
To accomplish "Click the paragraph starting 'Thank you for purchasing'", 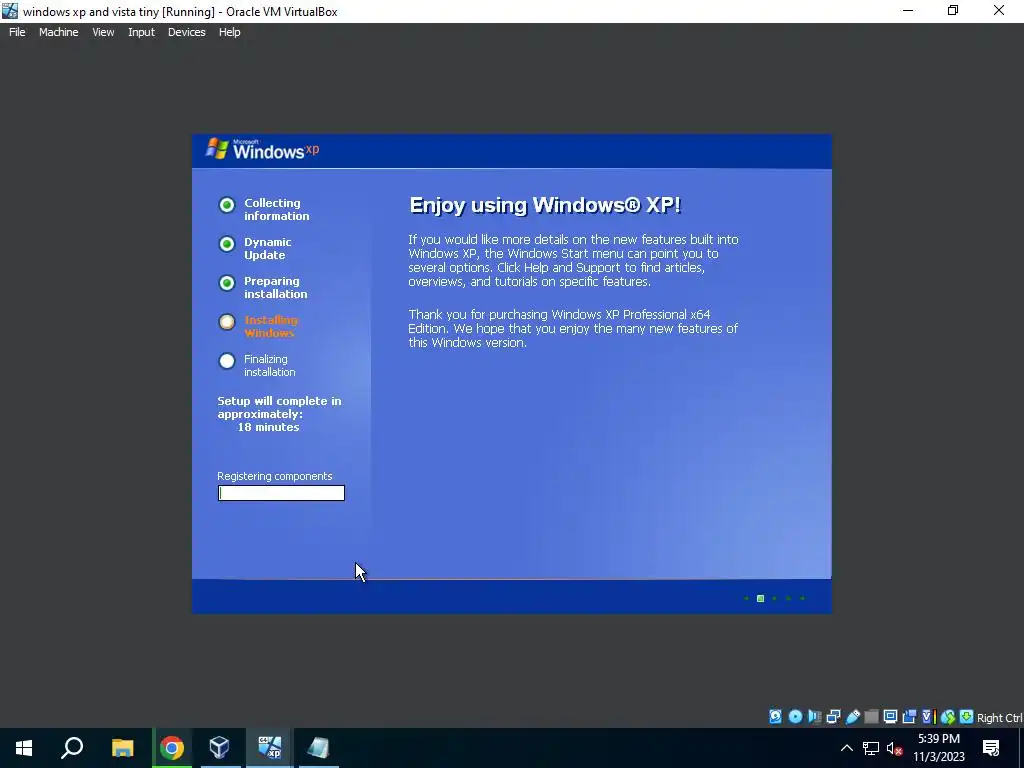I will (573, 328).
